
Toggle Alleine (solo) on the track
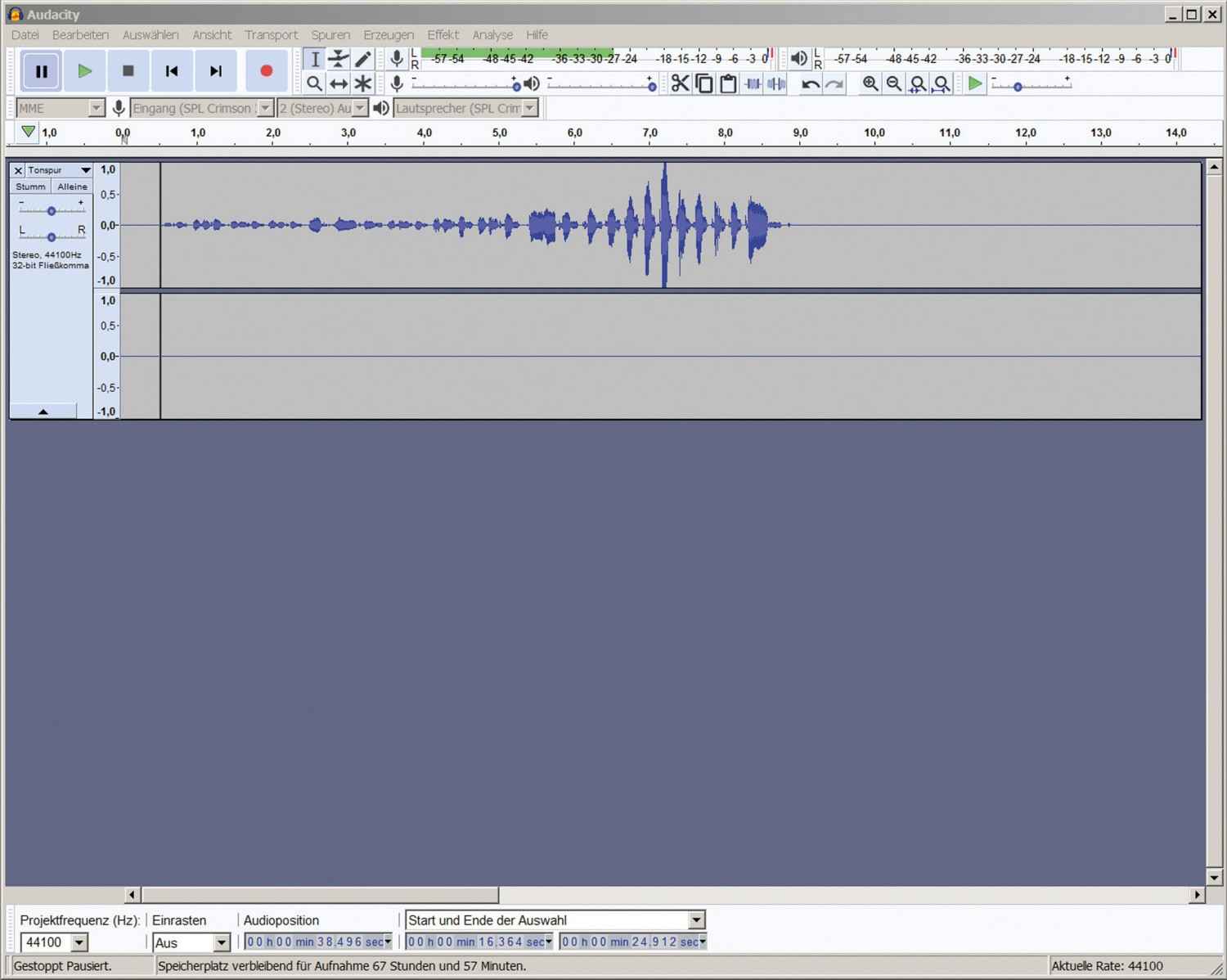pos(72,187)
